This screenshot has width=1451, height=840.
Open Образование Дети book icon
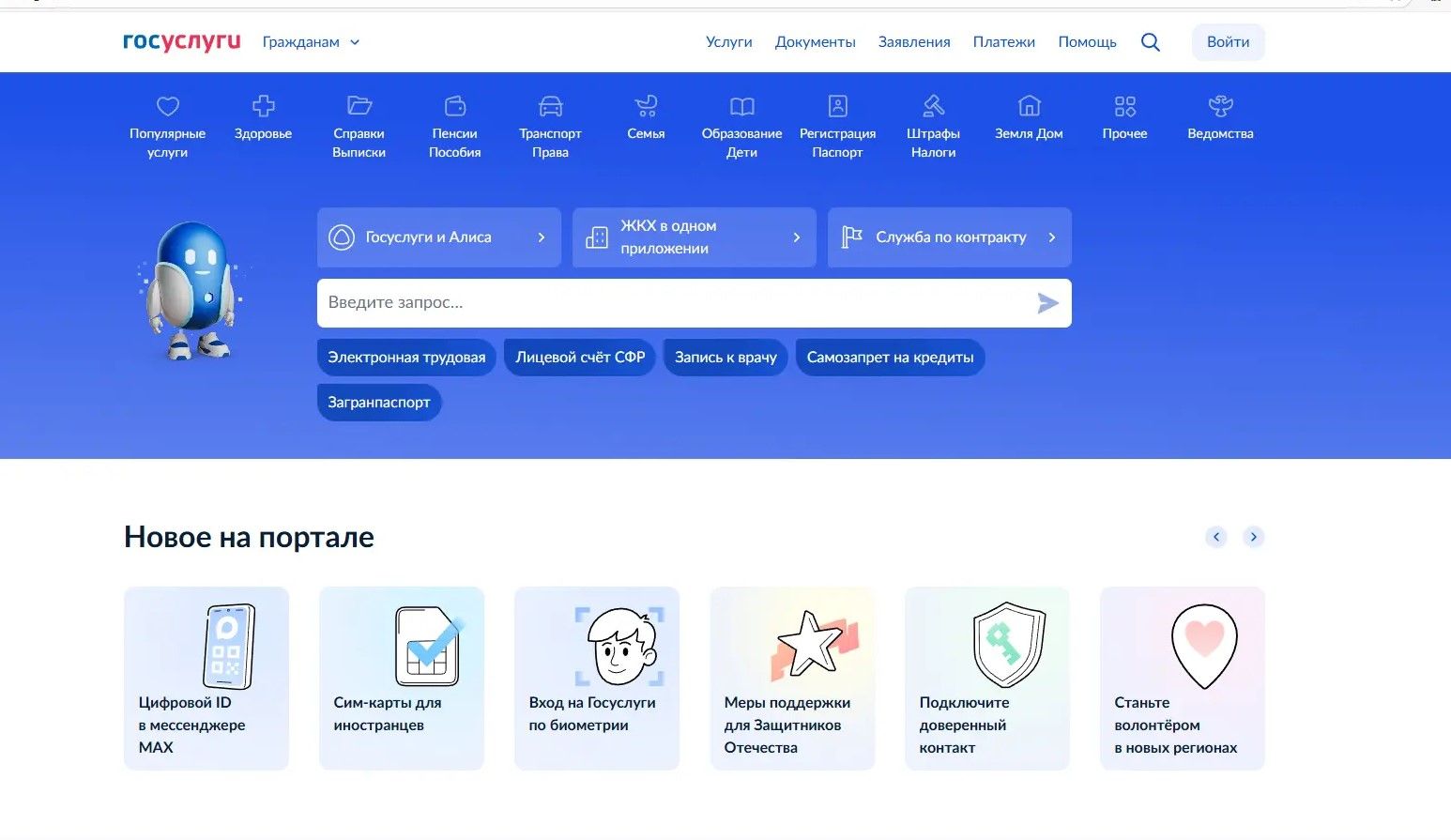pos(742,106)
